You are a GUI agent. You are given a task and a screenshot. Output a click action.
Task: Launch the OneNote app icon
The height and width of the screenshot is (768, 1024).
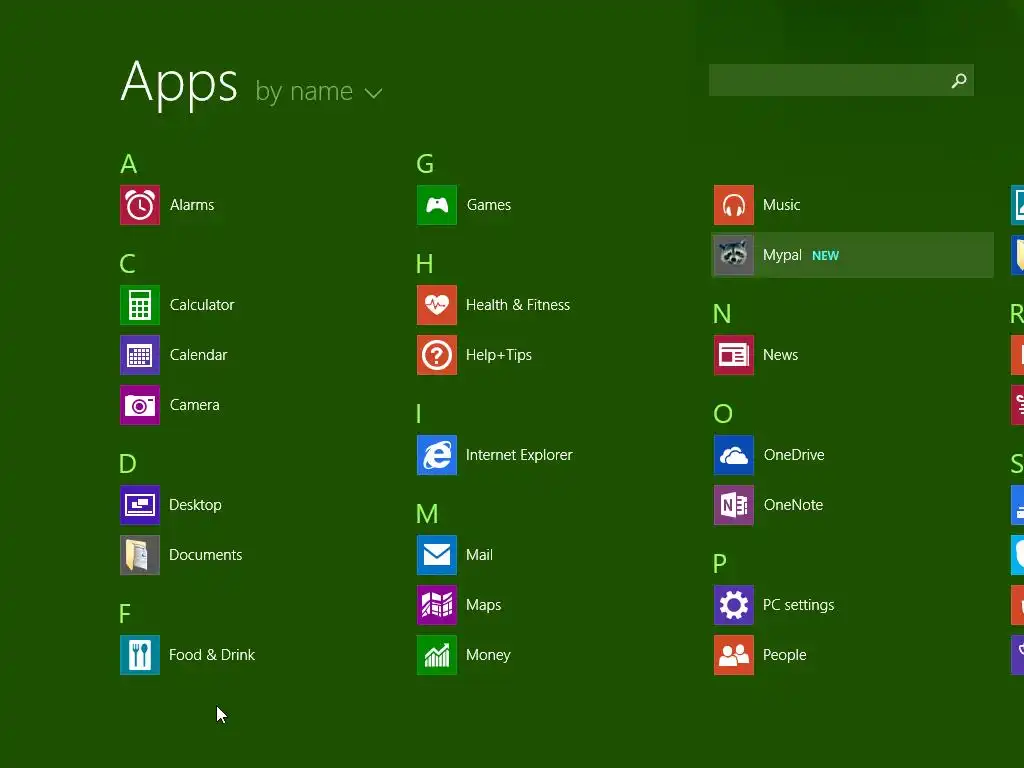pos(734,505)
